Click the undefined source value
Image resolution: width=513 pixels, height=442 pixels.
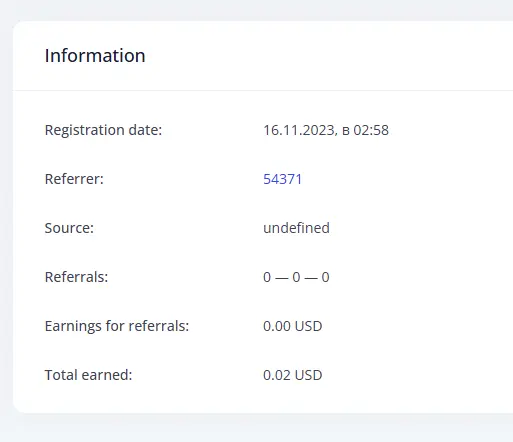(296, 228)
